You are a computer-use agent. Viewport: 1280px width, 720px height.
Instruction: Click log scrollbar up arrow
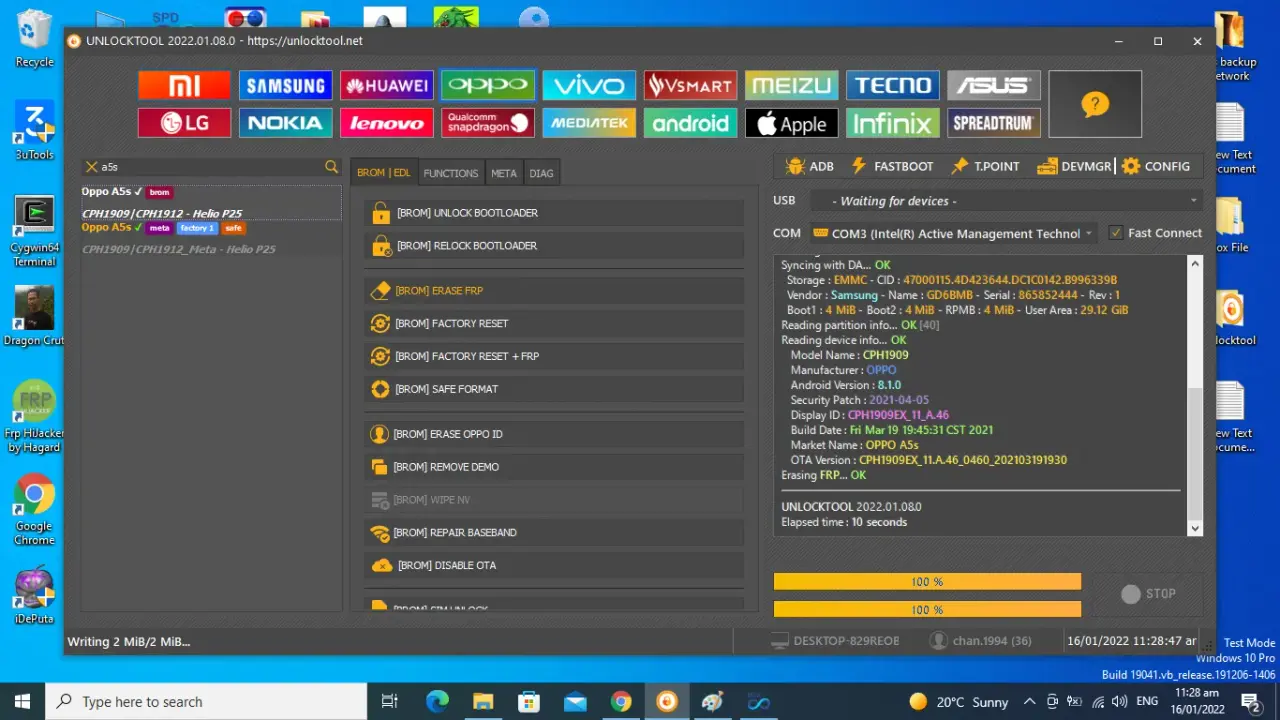click(1194, 264)
